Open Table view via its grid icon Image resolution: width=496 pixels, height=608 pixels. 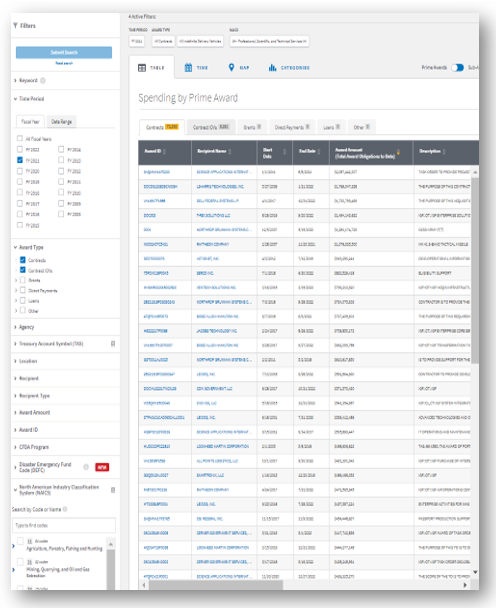(x=142, y=68)
